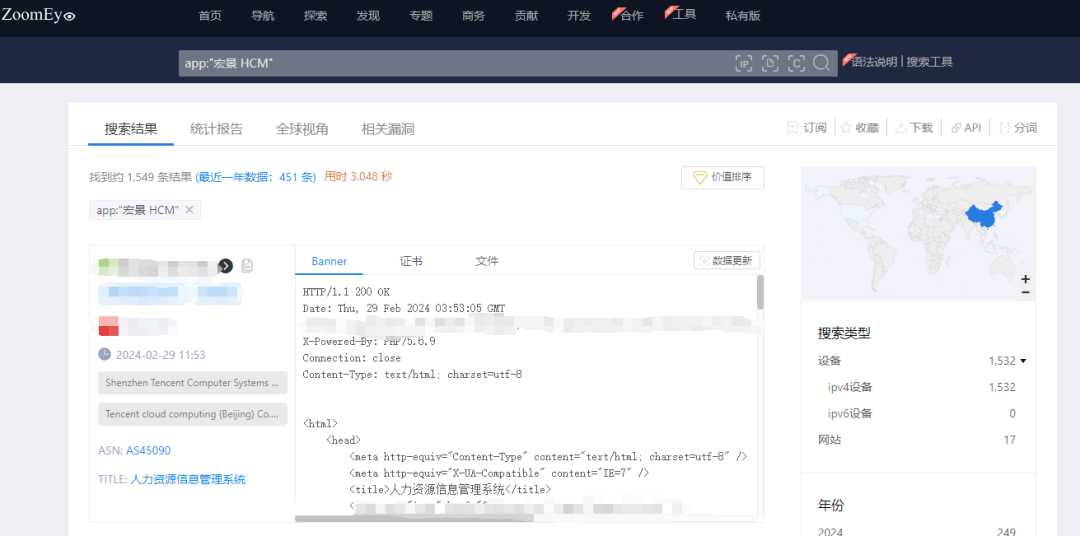Click Shenzhen Tencent Computer Systems tag

(192, 382)
